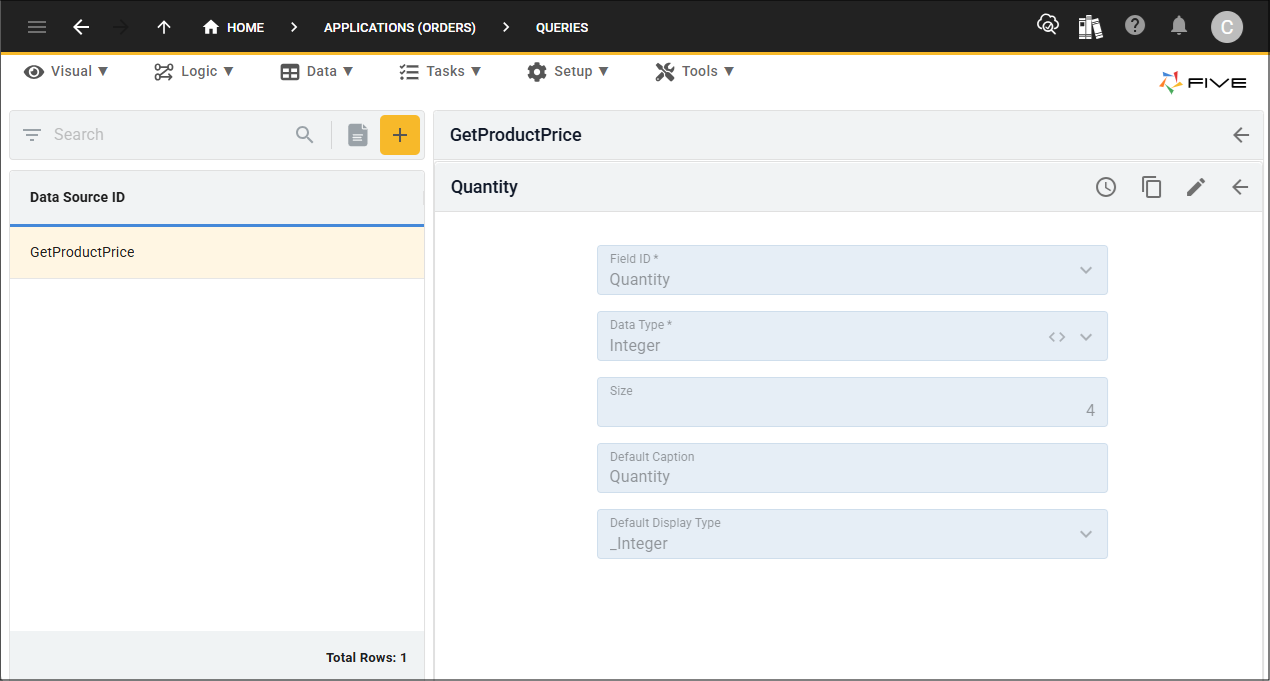The height and width of the screenshot is (681, 1270).
Task: Open the Data menu
Action: click(316, 71)
